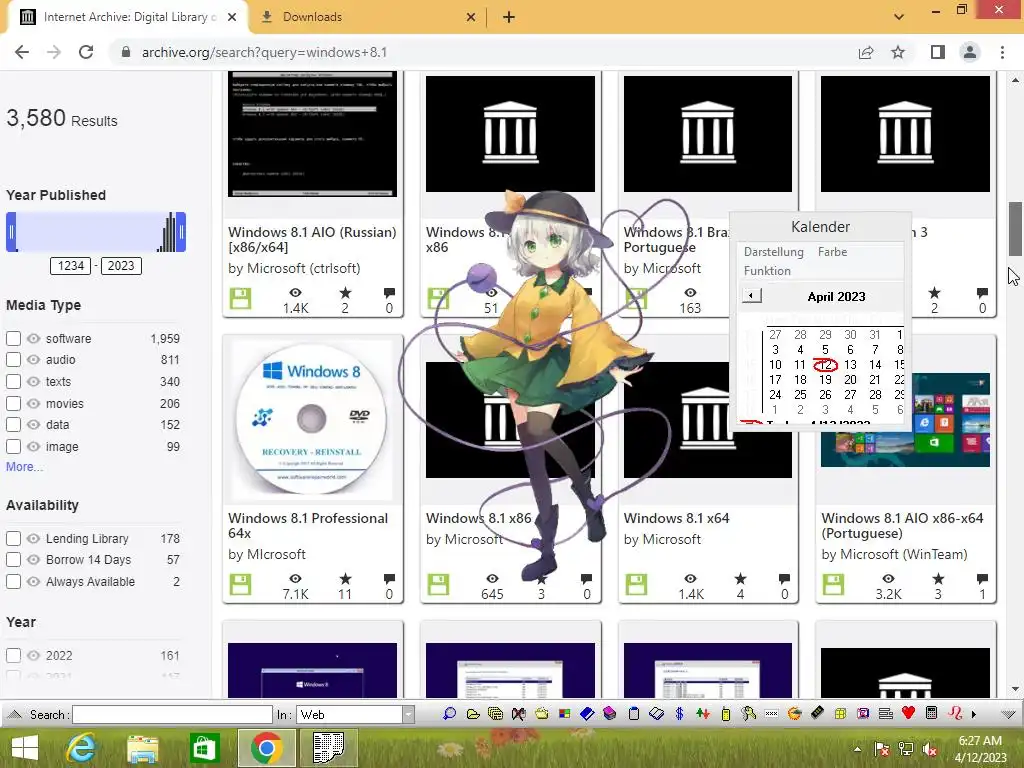Click the shopping basket icon in search toolbar
Screen dimensions: 1024x768
[541, 714]
